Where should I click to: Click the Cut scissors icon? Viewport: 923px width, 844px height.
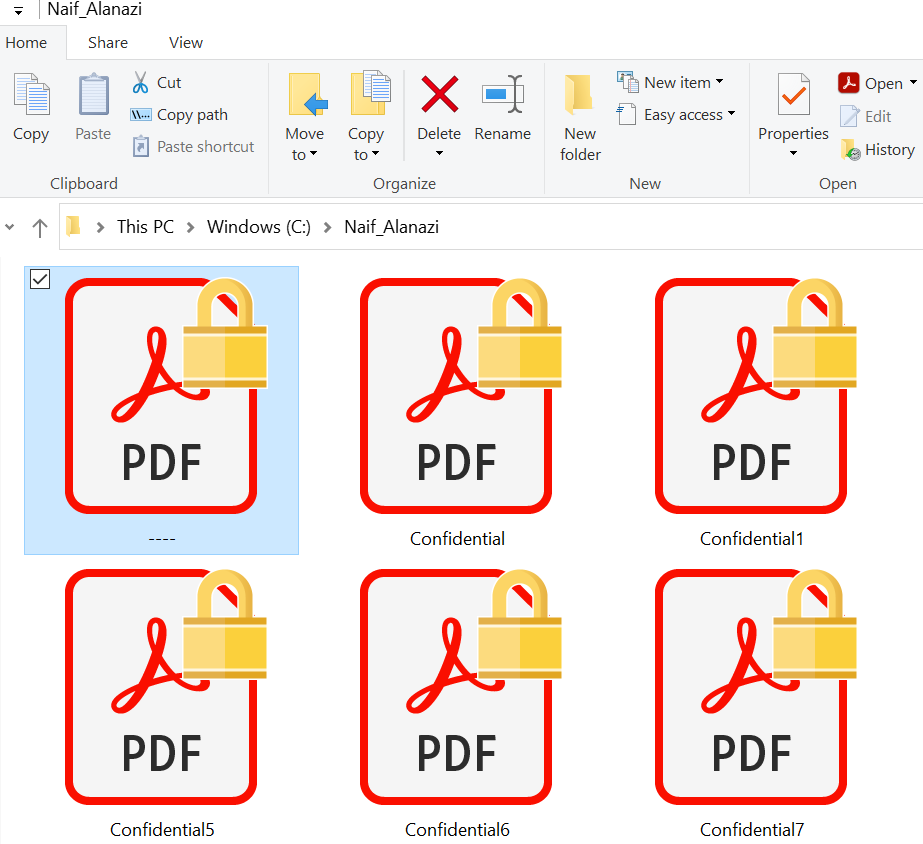coord(140,83)
